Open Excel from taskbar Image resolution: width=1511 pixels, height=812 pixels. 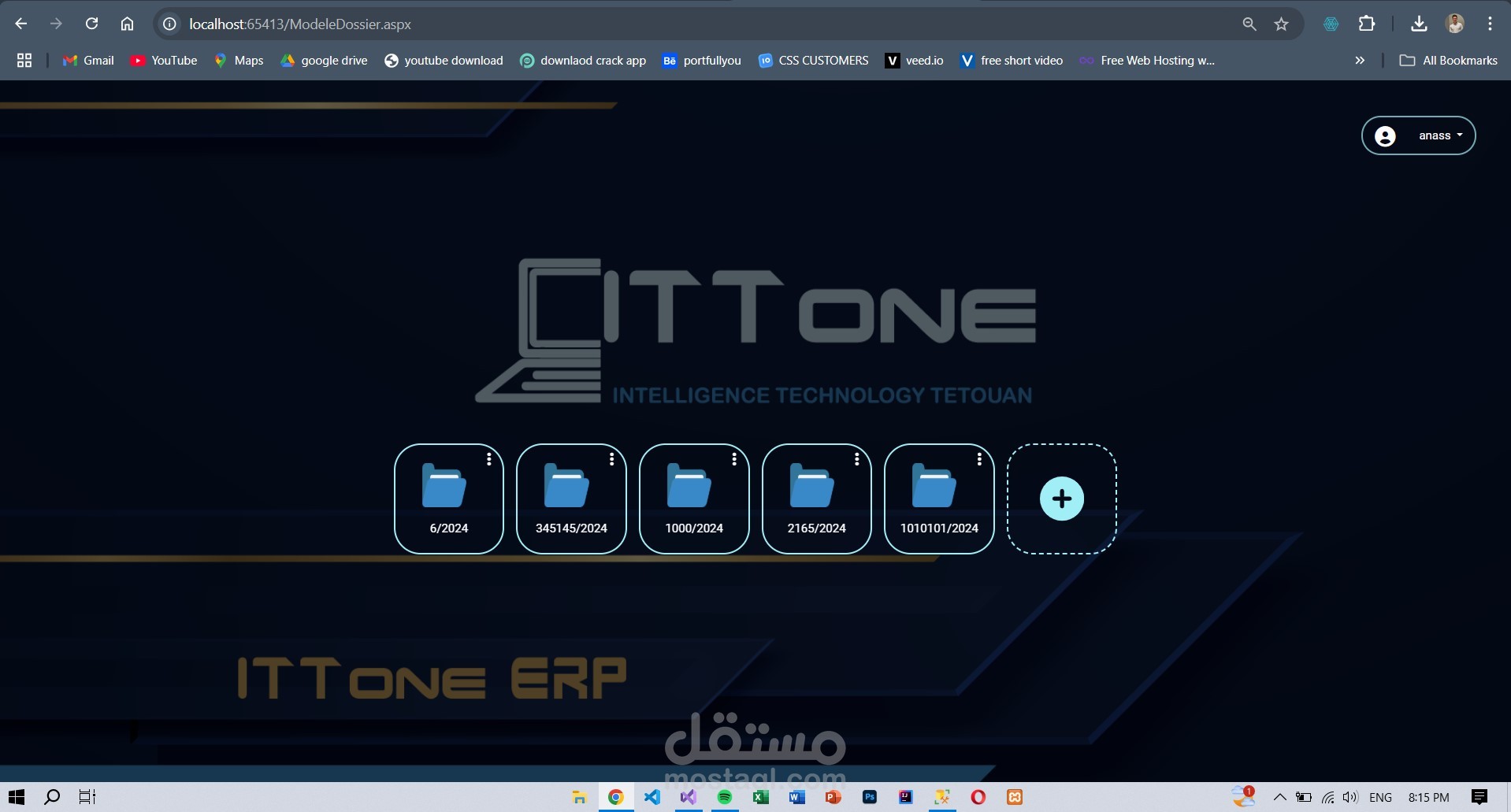[761, 797]
